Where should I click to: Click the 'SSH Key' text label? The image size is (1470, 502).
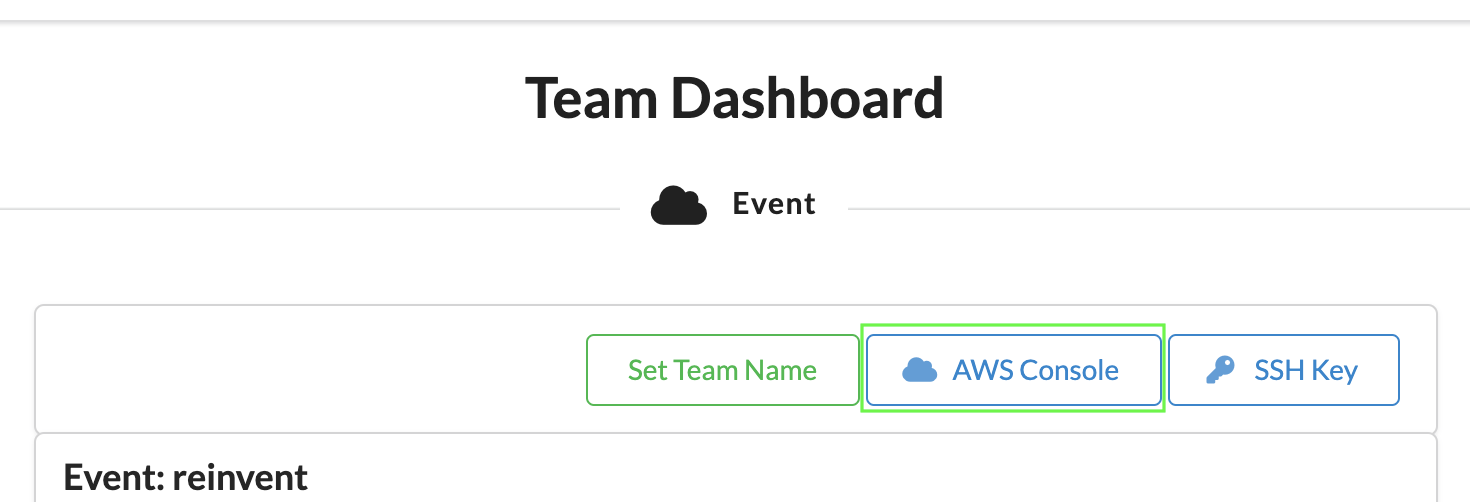(1306, 371)
